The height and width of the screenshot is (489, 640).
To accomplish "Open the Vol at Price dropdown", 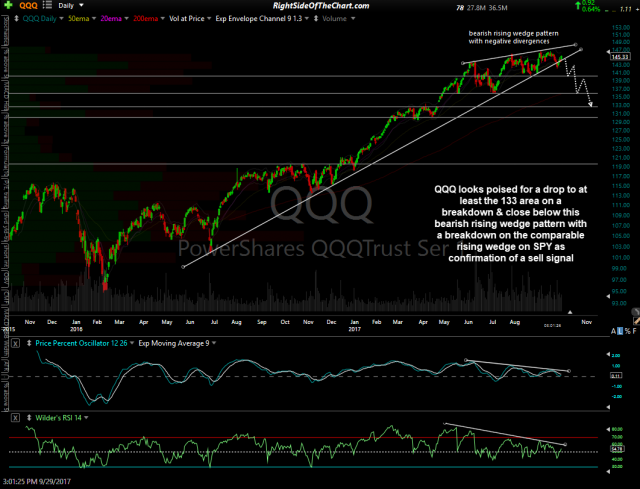I will click(x=209, y=18).
